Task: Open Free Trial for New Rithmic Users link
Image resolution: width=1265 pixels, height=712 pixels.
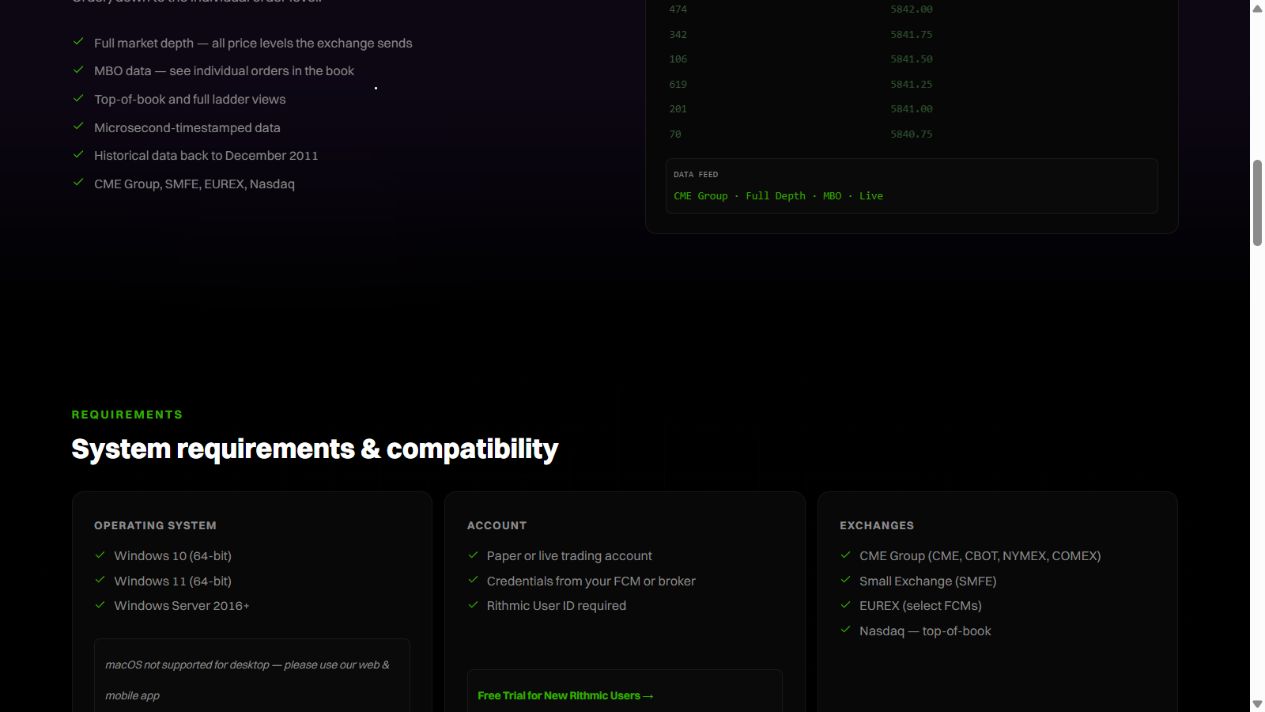Action: pos(565,695)
